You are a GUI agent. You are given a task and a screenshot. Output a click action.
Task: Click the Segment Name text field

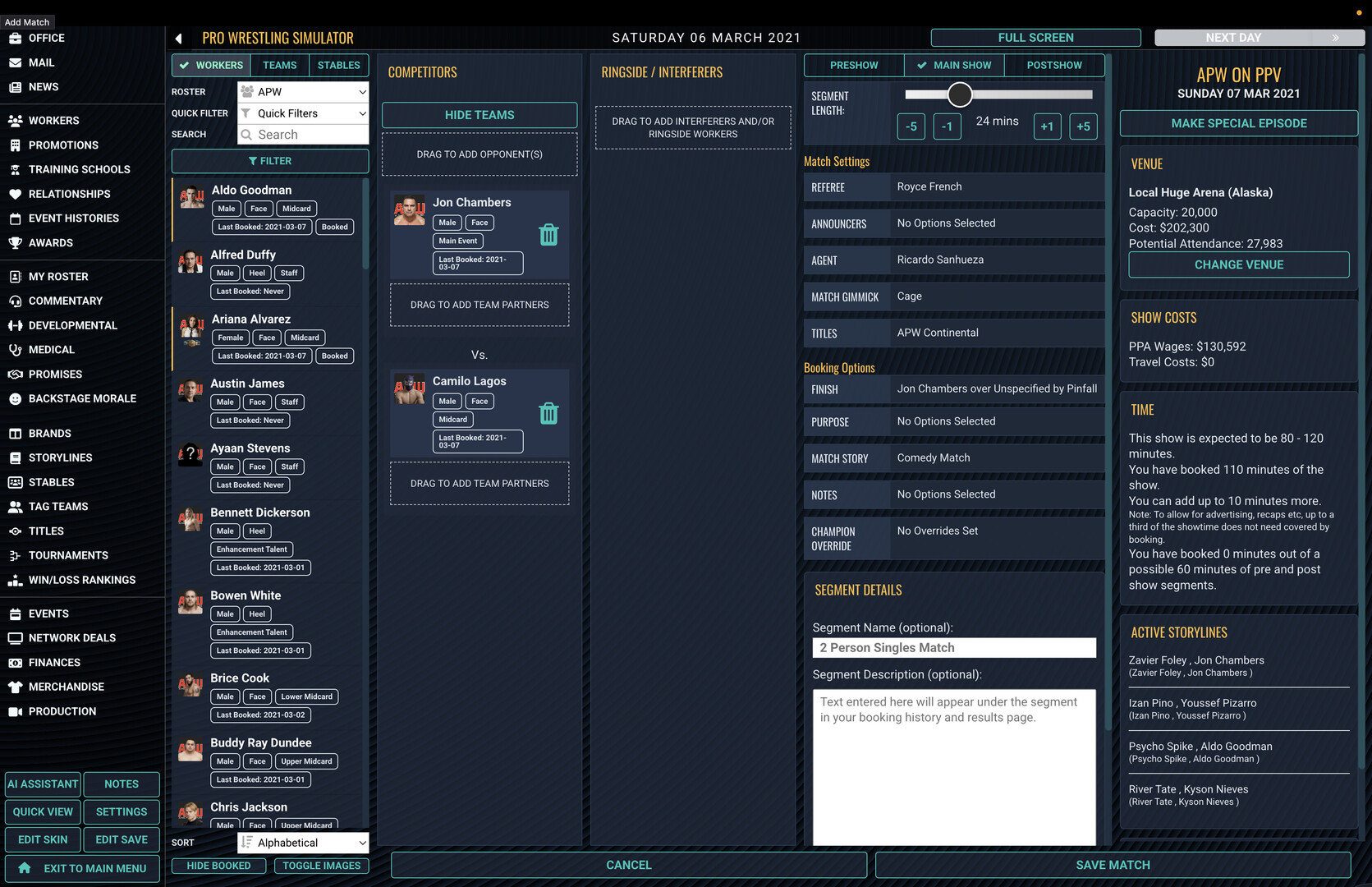(953, 648)
